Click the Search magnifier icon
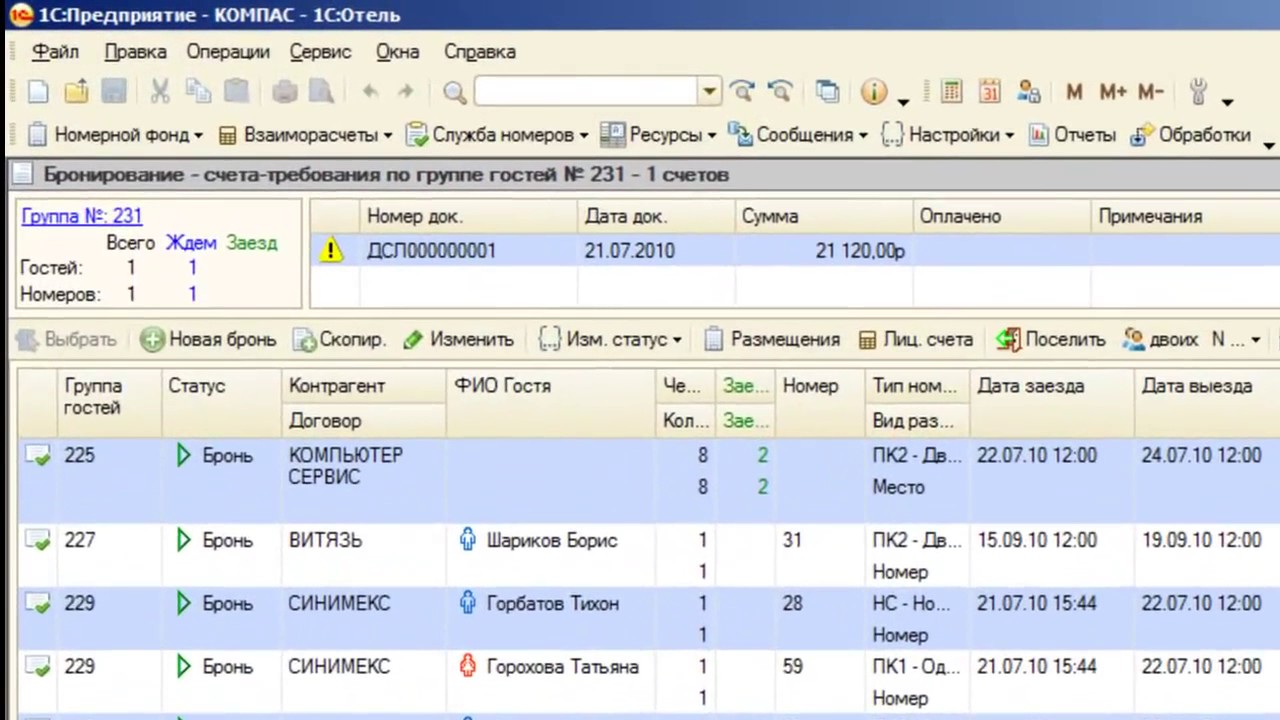Image resolution: width=1280 pixels, height=720 pixels. 455,93
